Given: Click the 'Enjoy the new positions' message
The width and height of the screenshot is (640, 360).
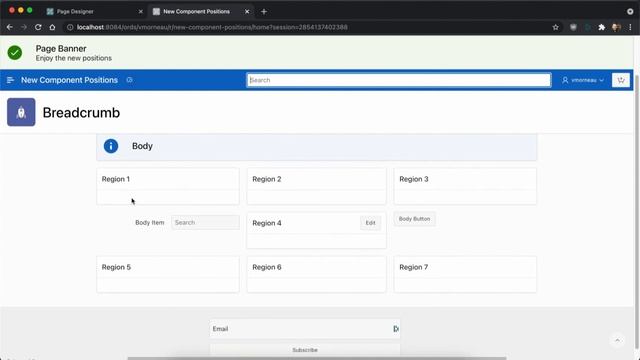Looking at the screenshot, I should click(x=73, y=58).
